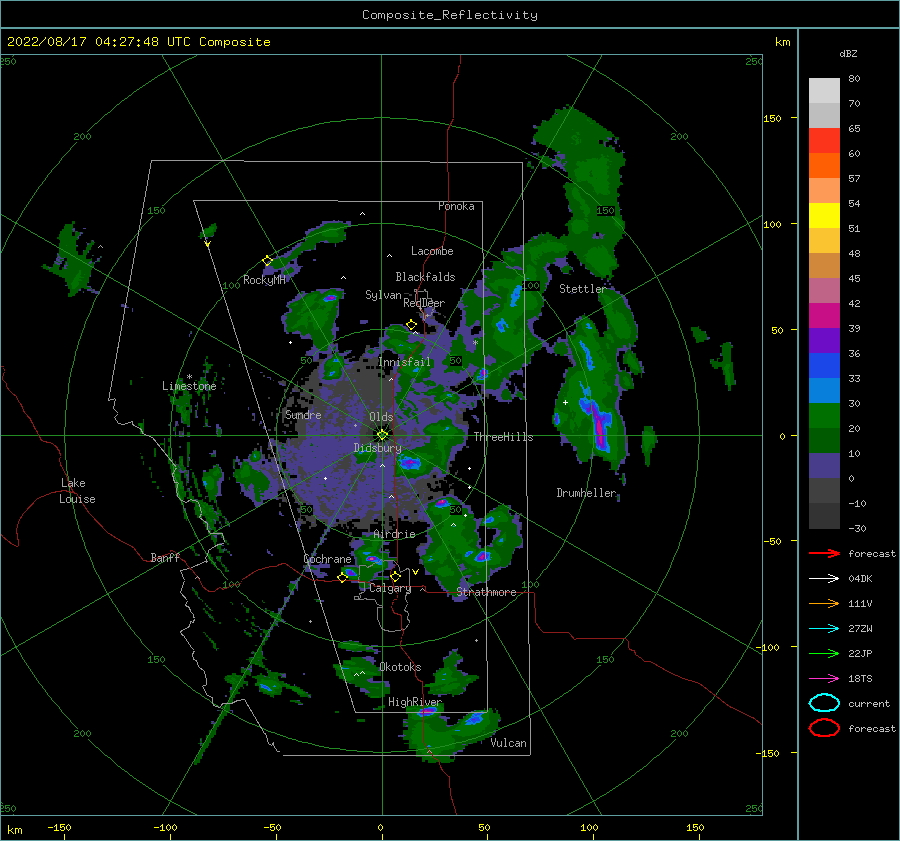This screenshot has width=900, height=841.
Task: Click the white light-grey 80 dBZ swatch
Action: point(824,90)
